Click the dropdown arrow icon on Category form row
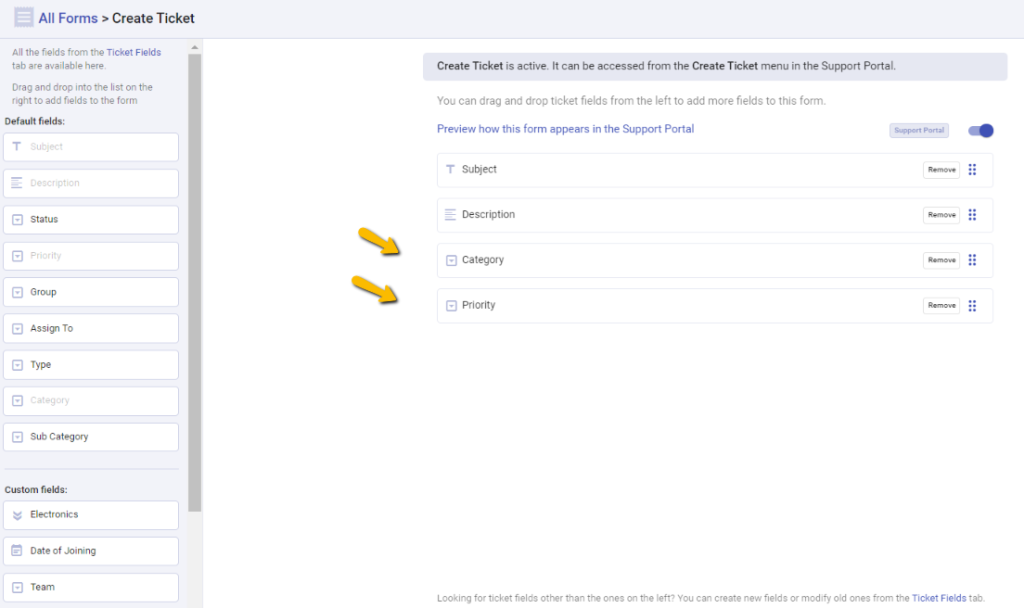The width and height of the screenshot is (1024, 608). [x=449, y=259]
